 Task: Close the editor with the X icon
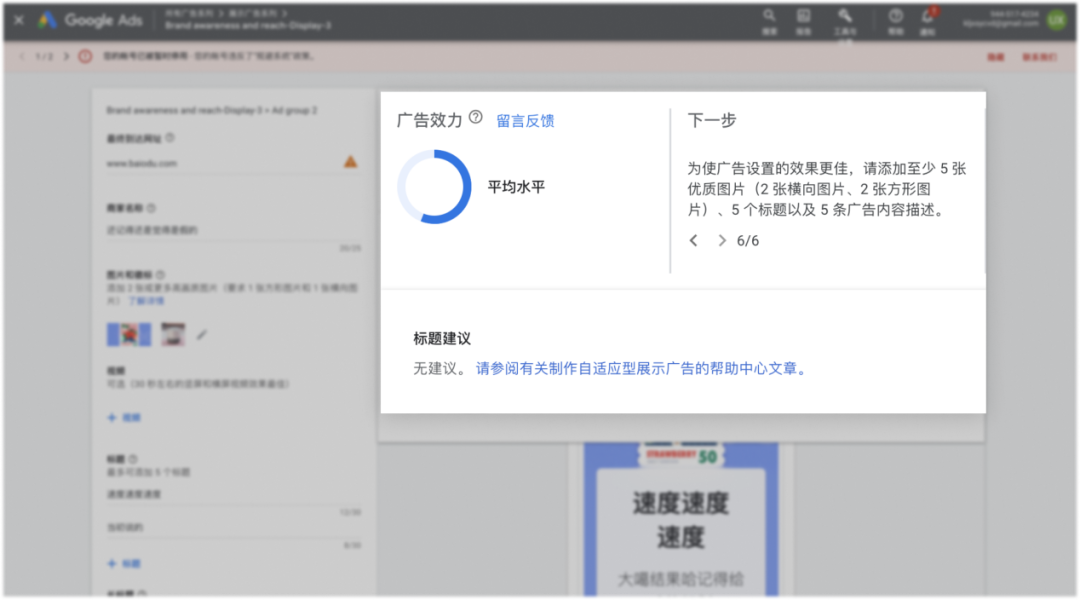coord(19,20)
